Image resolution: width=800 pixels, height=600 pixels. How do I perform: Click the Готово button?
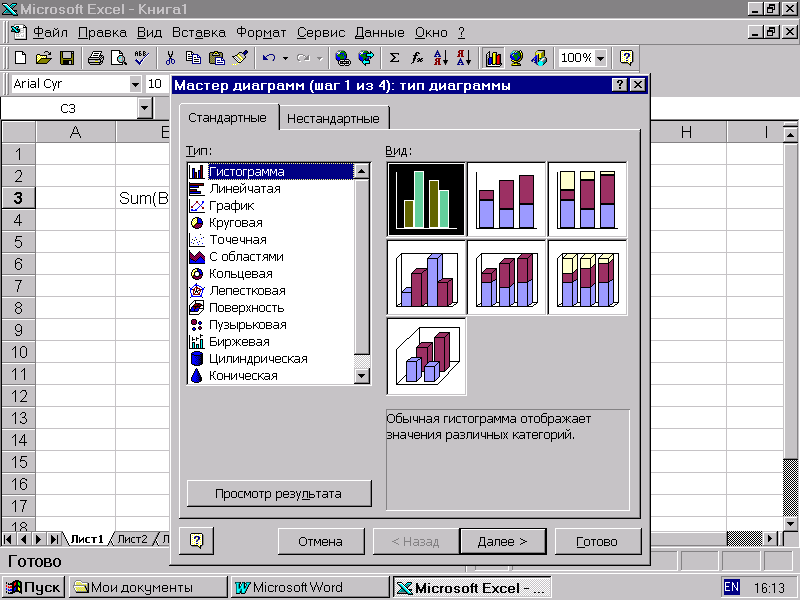(x=597, y=541)
